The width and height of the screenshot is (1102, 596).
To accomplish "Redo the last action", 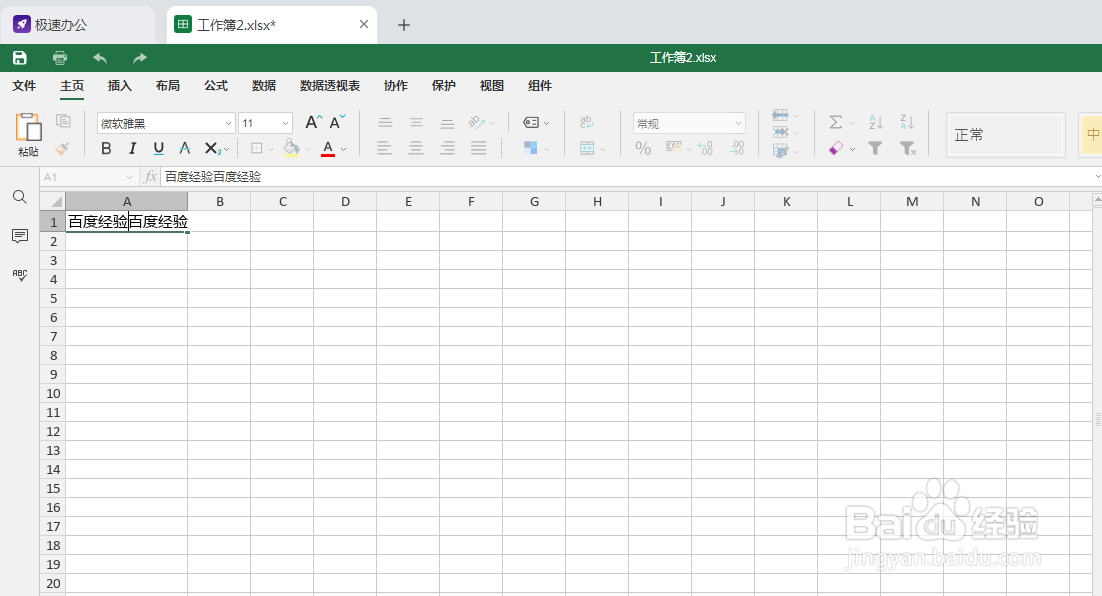I will click(x=140, y=58).
